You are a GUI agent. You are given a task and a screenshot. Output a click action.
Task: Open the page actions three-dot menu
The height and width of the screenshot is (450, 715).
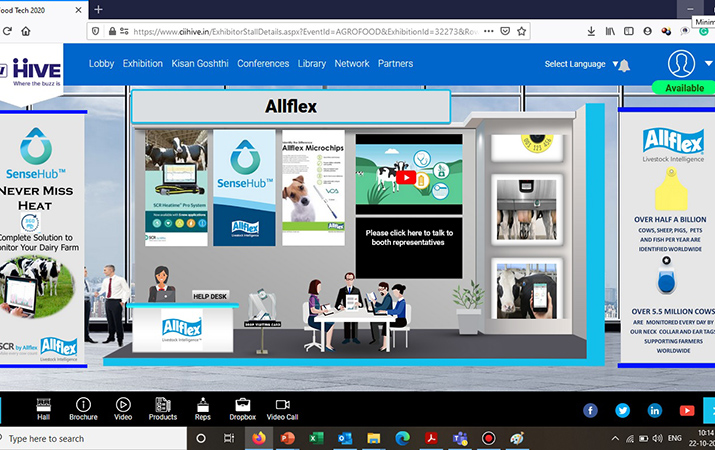(488, 31)
